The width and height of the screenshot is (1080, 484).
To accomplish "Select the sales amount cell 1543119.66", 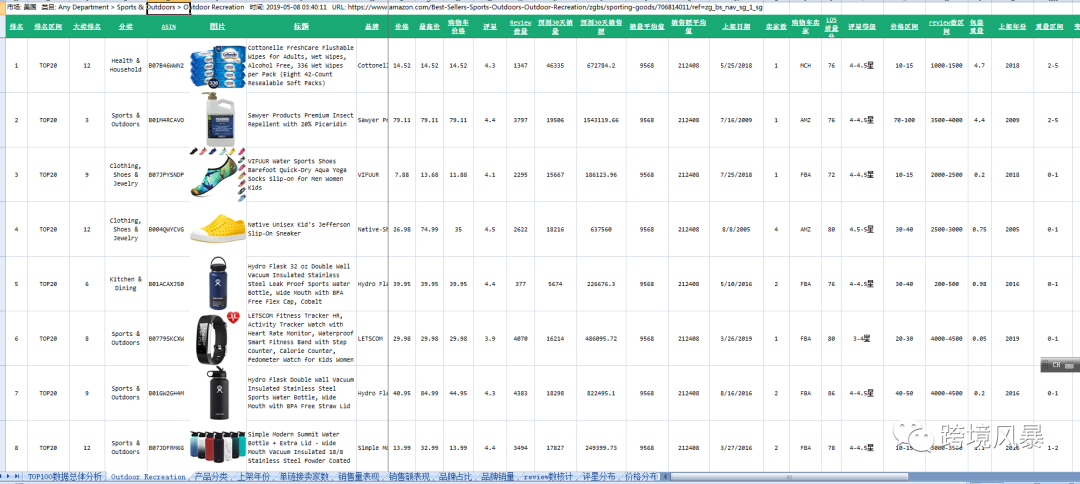I will 601,120.
